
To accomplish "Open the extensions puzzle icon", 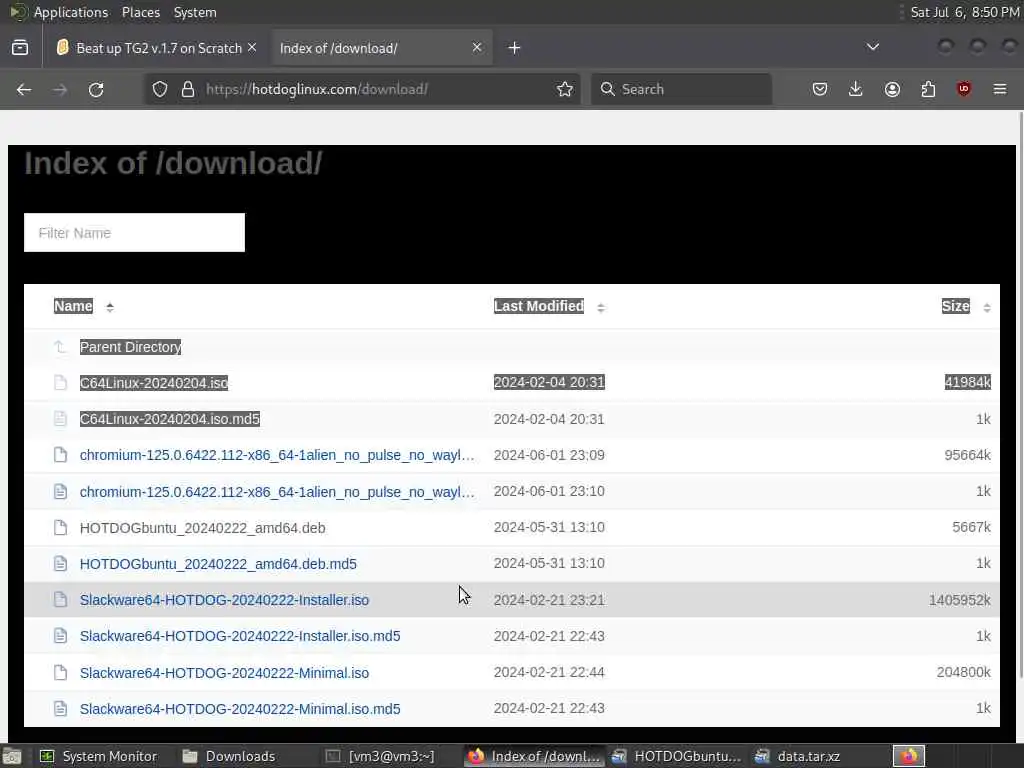I will click(x=928, y=89).
